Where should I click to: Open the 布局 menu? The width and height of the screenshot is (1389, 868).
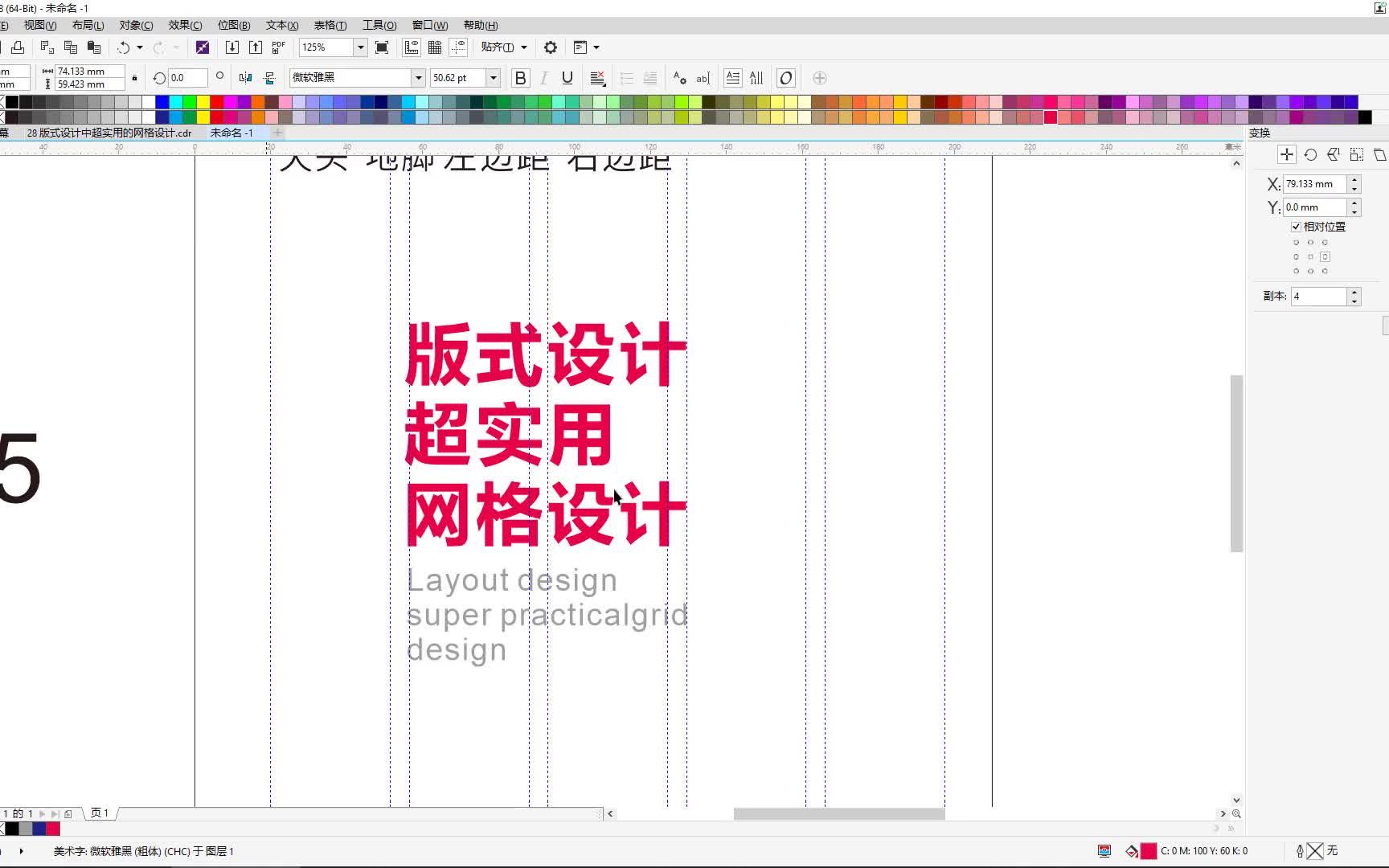point(88,26)
